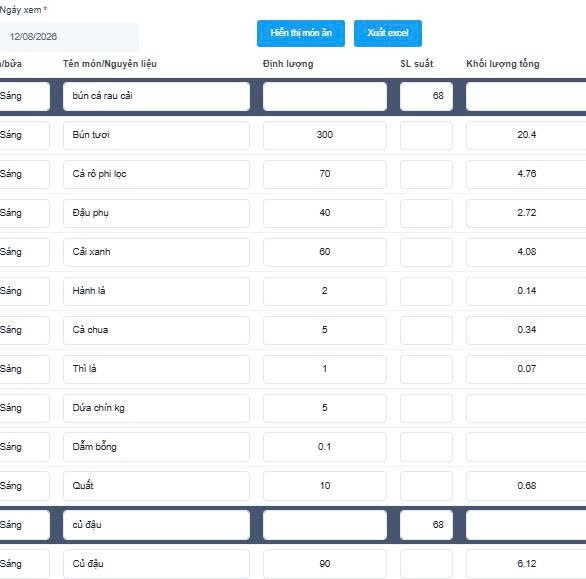Click the 'Hiển thị món ăn' button
586x579 pixels.
(301, 33)
